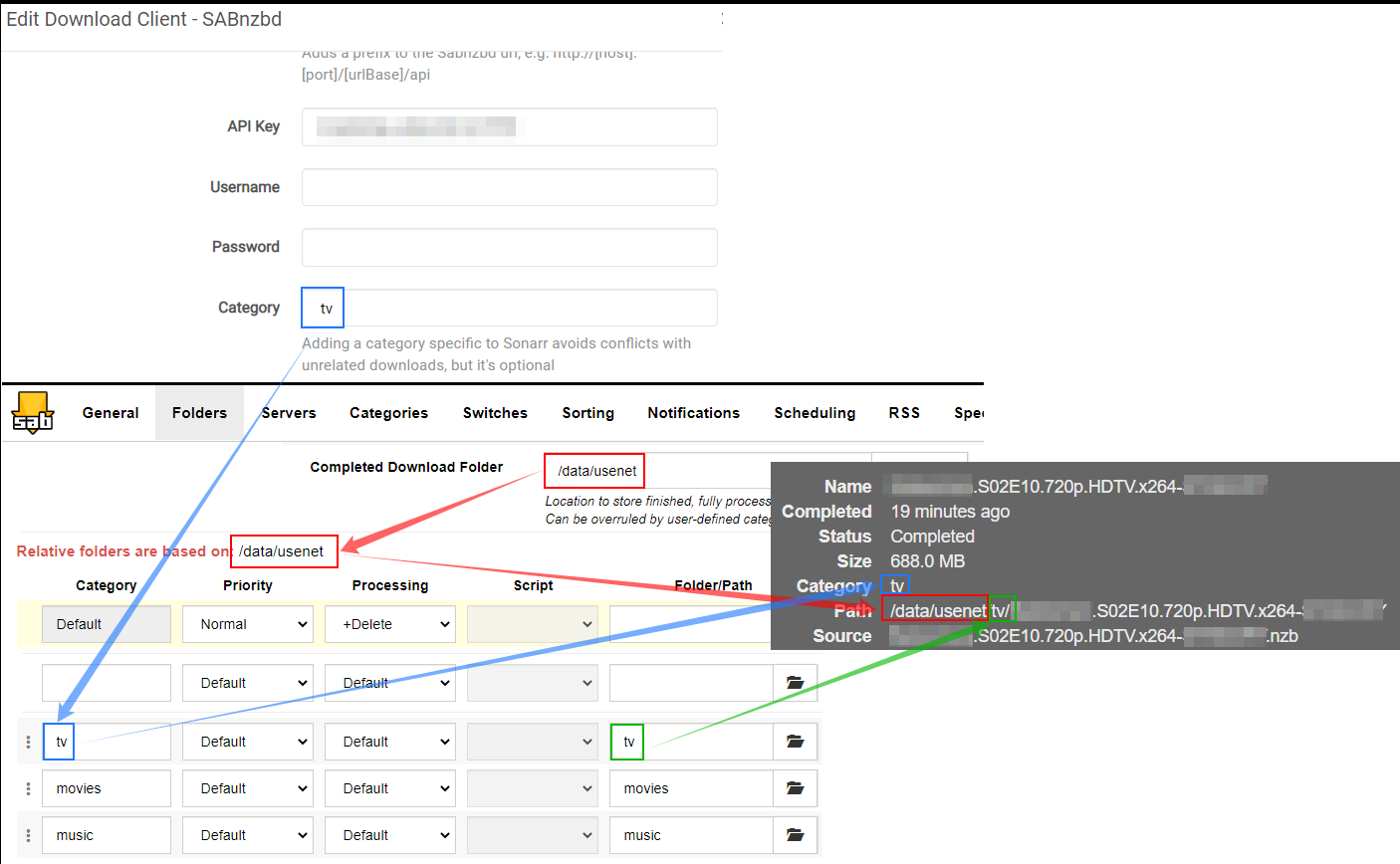Select the Sorting tab

[x=587, y=413]
